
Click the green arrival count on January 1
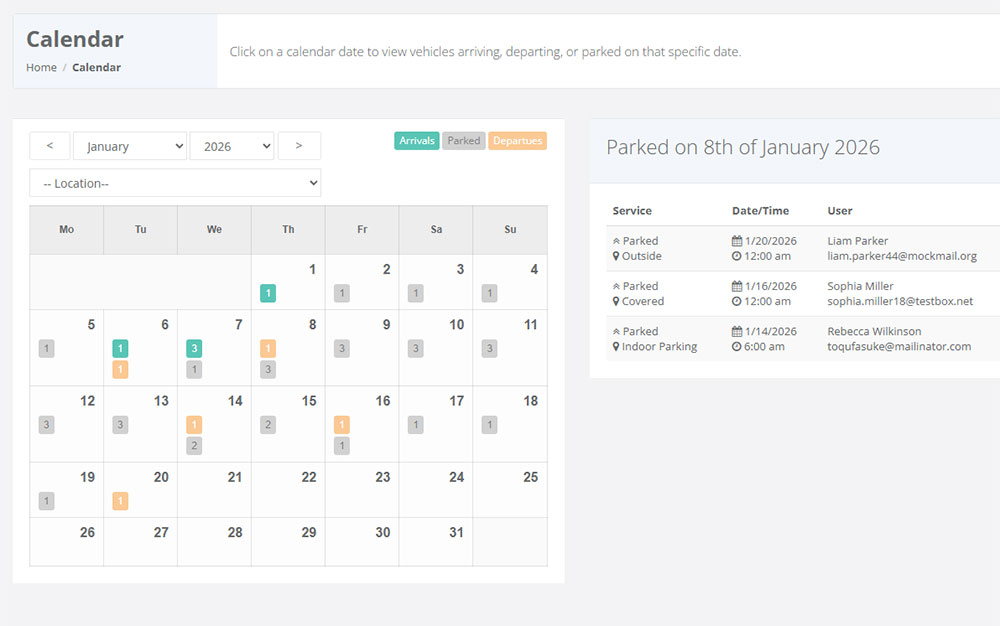pos(267,293)
